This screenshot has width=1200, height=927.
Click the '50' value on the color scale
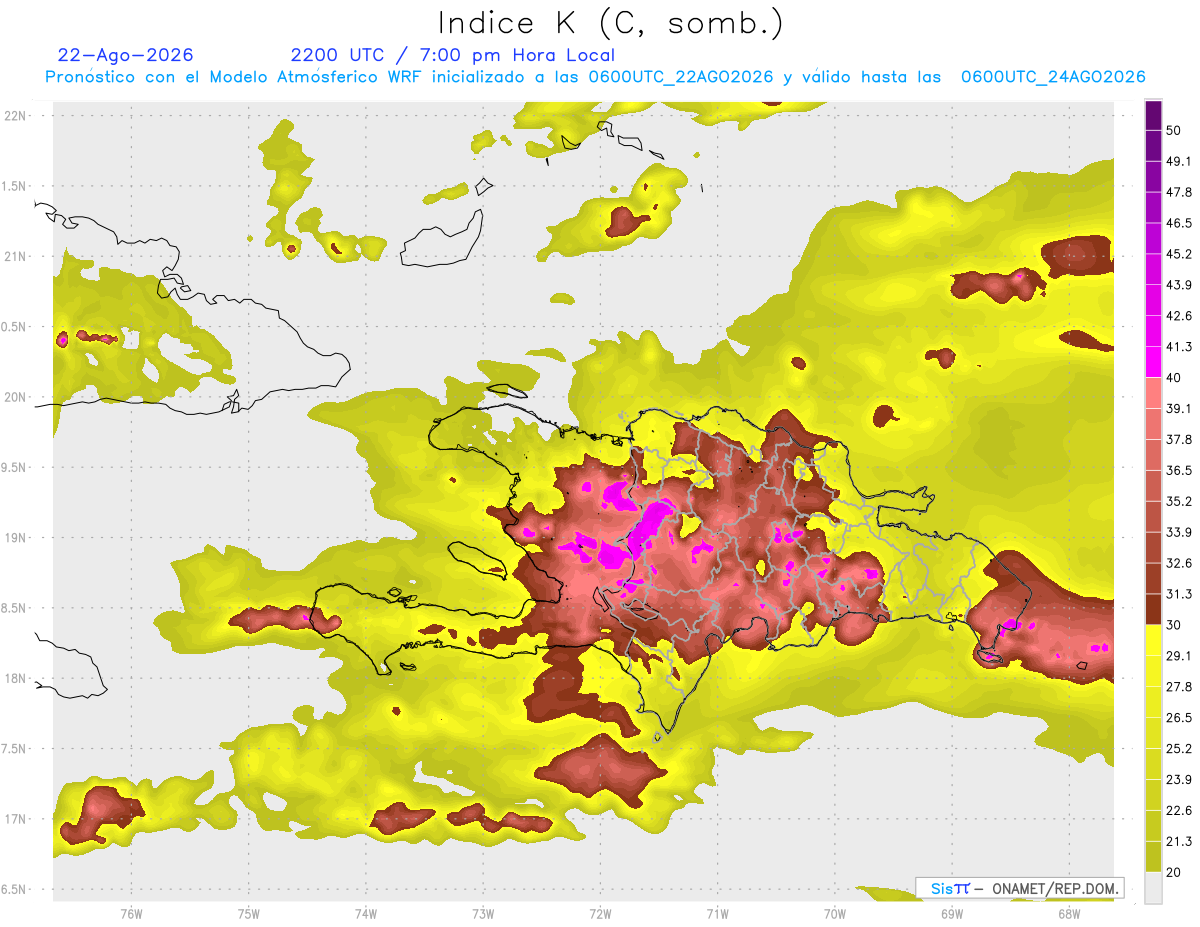pyautogui.click(x=1174, y=130)
